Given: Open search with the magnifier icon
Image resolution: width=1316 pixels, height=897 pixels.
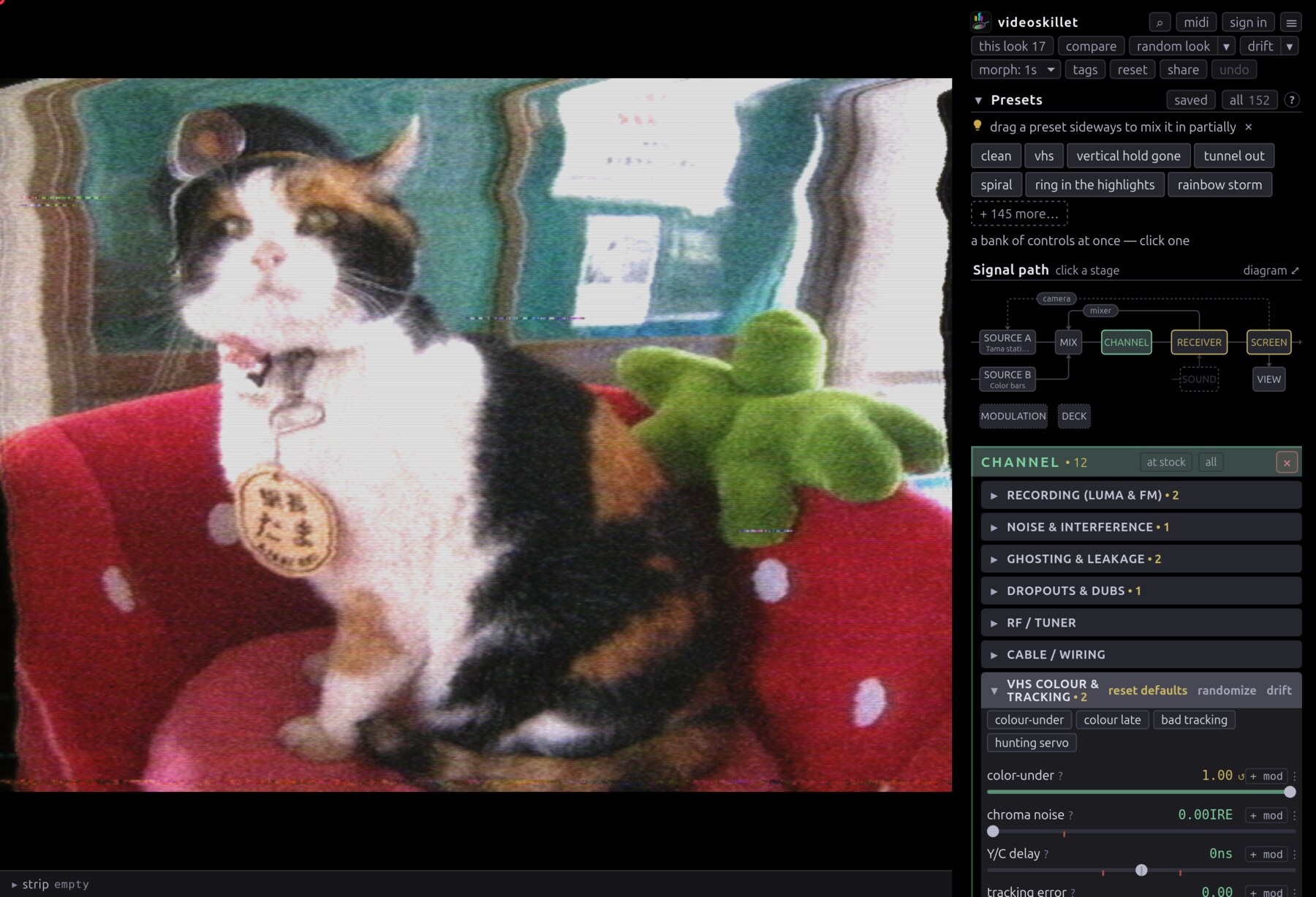Looking at the screenshot, I should [1160, 23].
